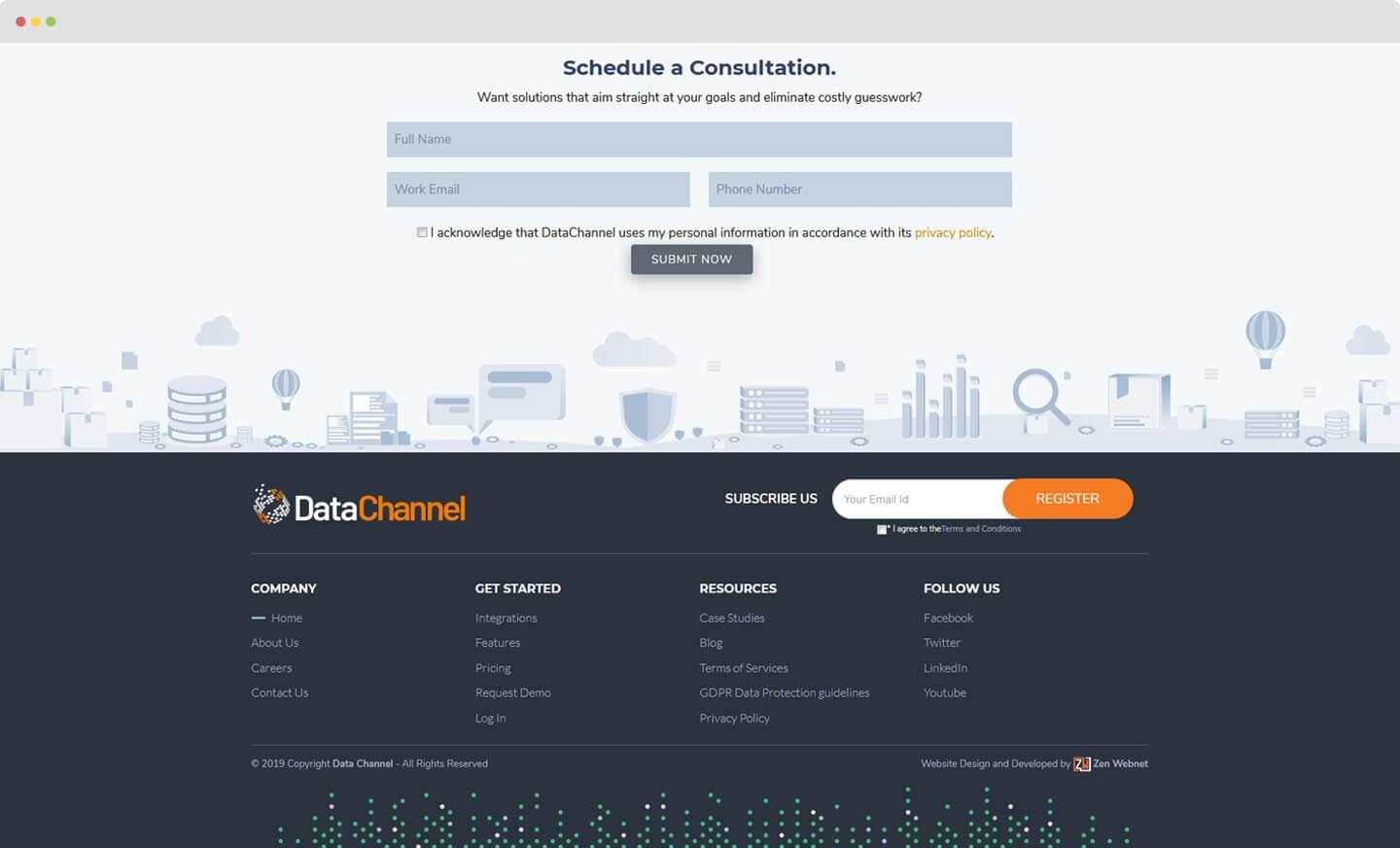Select the Phone Number field
Image resolution: width=1400 pixels, height=848 pixels.
tap(859, 190)
